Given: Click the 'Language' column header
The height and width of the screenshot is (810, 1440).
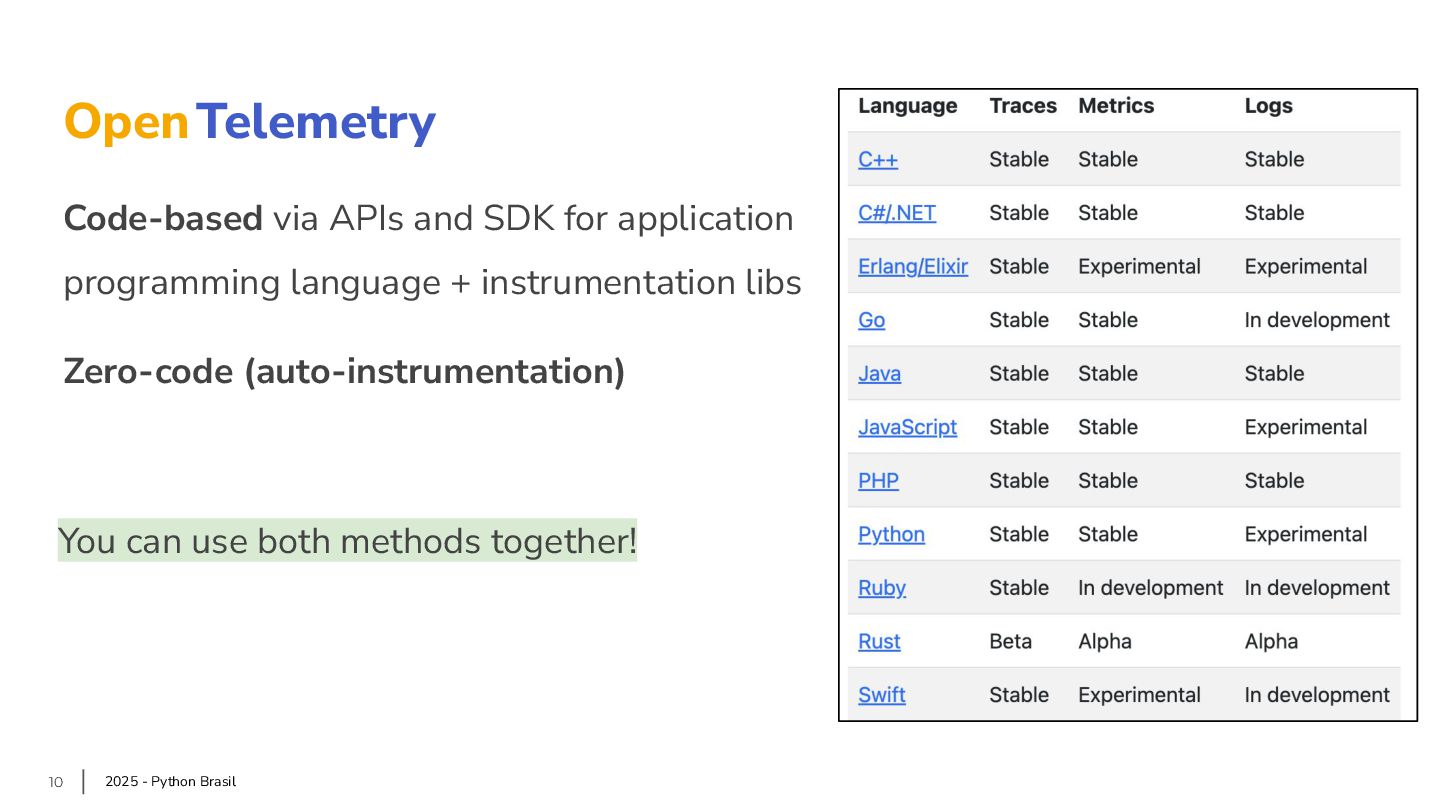Looking at the screenshot, I should tap(907, 106).
